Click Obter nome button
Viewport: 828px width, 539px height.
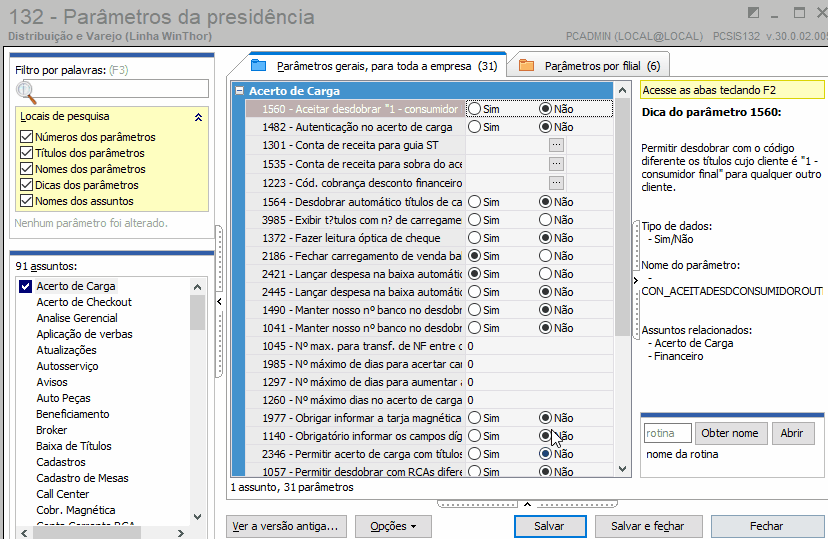pyautogui.click(x=730, y=433)
